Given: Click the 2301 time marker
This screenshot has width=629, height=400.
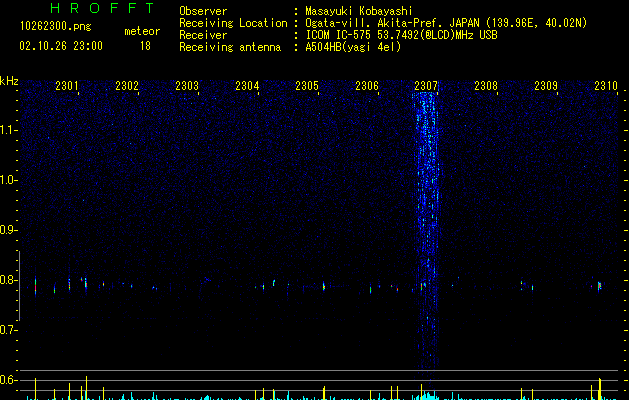Looking at the screenshot, I should (67, 85).
